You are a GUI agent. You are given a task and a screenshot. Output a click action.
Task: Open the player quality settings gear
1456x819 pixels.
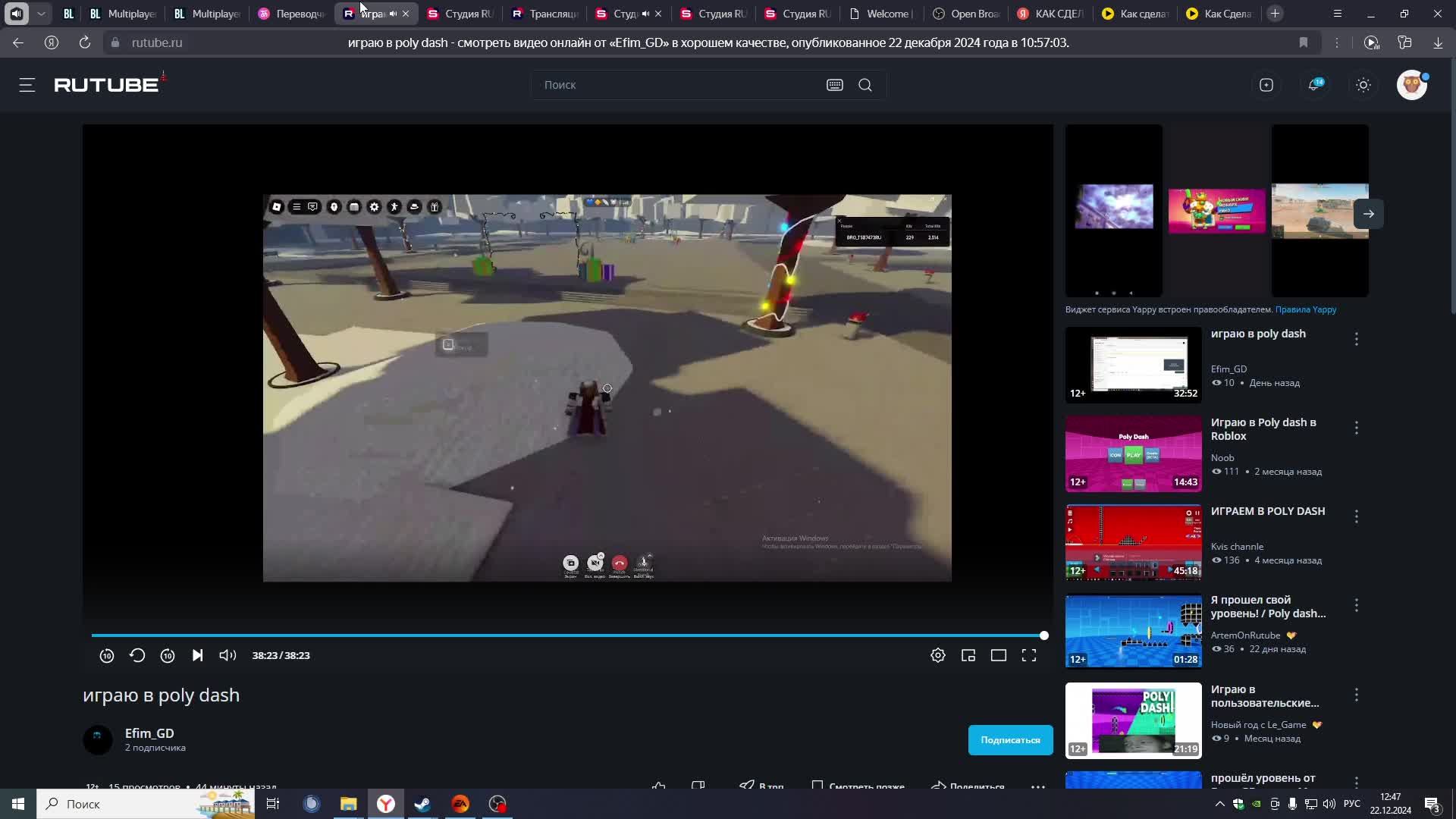938,655
